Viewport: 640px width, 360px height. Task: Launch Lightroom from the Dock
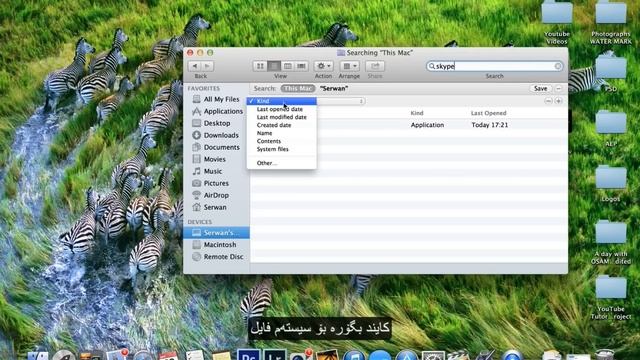click(275, 355)
